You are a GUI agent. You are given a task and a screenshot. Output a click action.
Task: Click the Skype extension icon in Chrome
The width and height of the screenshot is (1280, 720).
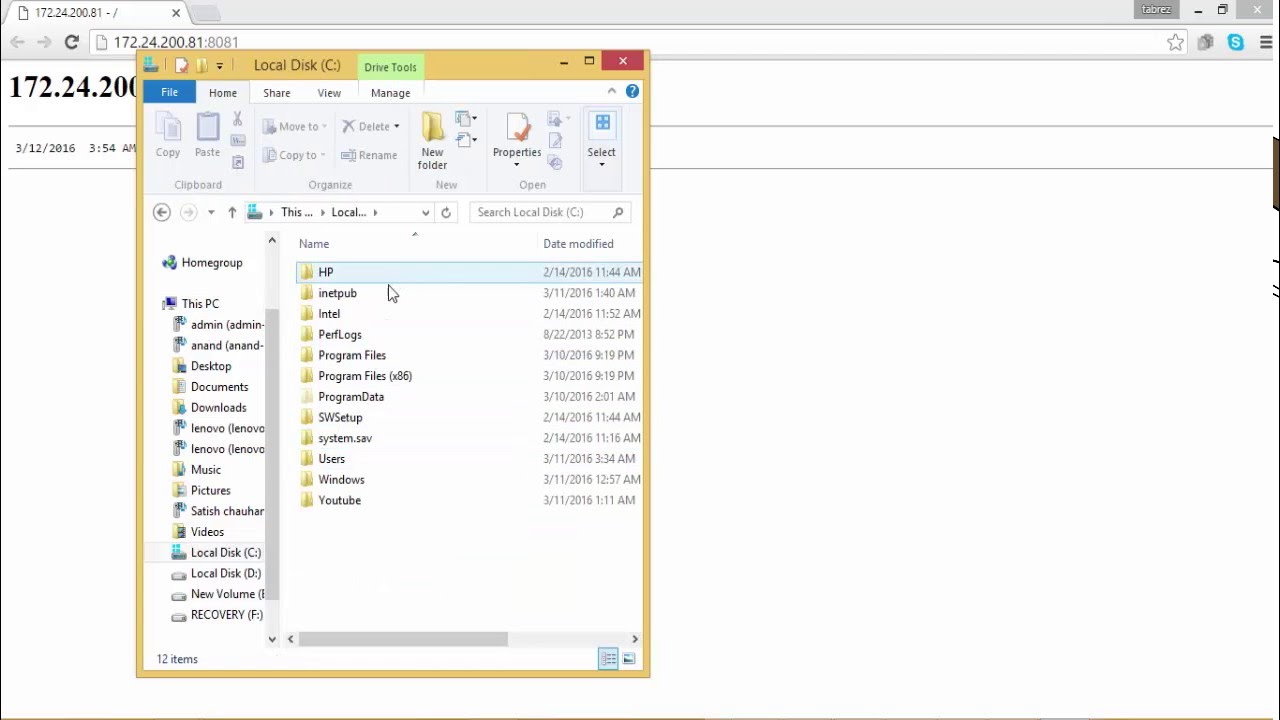1236,42
